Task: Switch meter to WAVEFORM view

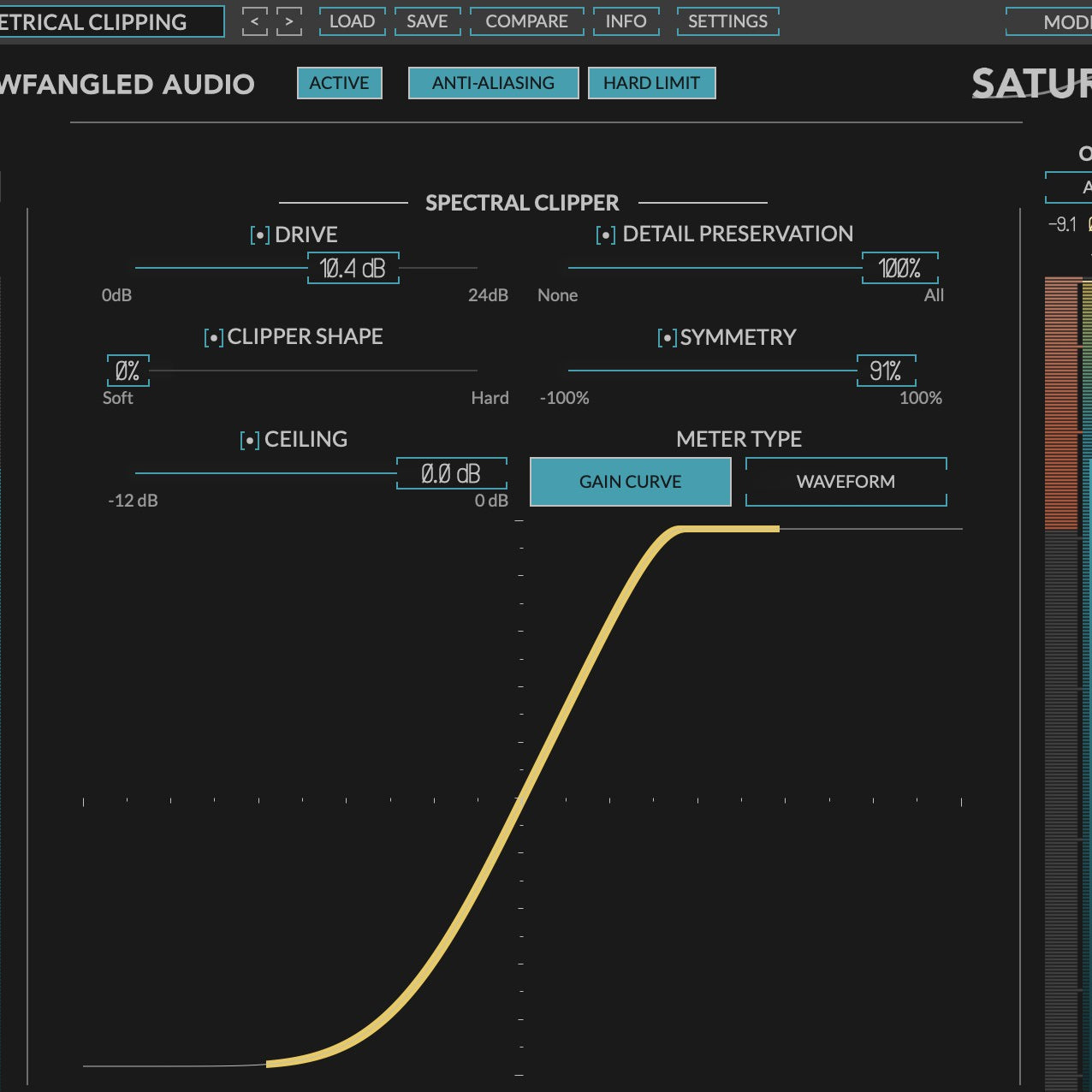Action: click(845, 481)
